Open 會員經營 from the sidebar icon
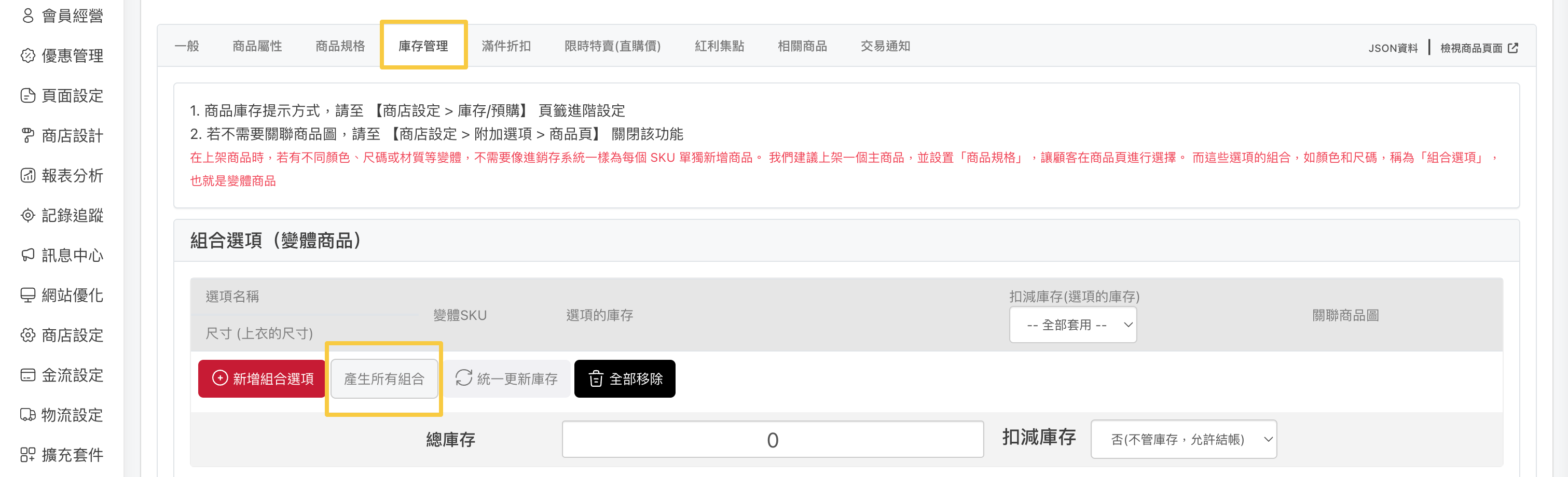The height and width of the screenshot is (477, 1568). (28, 16)
